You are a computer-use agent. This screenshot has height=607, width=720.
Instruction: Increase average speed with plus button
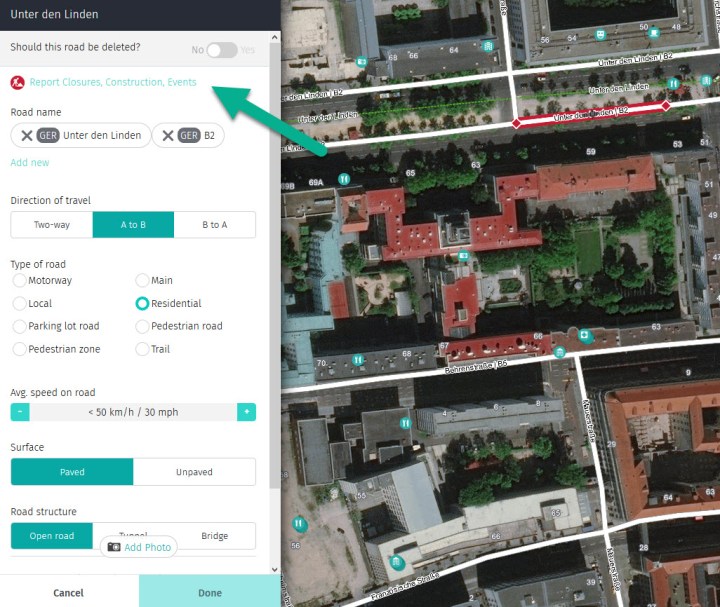click(246, 412)
